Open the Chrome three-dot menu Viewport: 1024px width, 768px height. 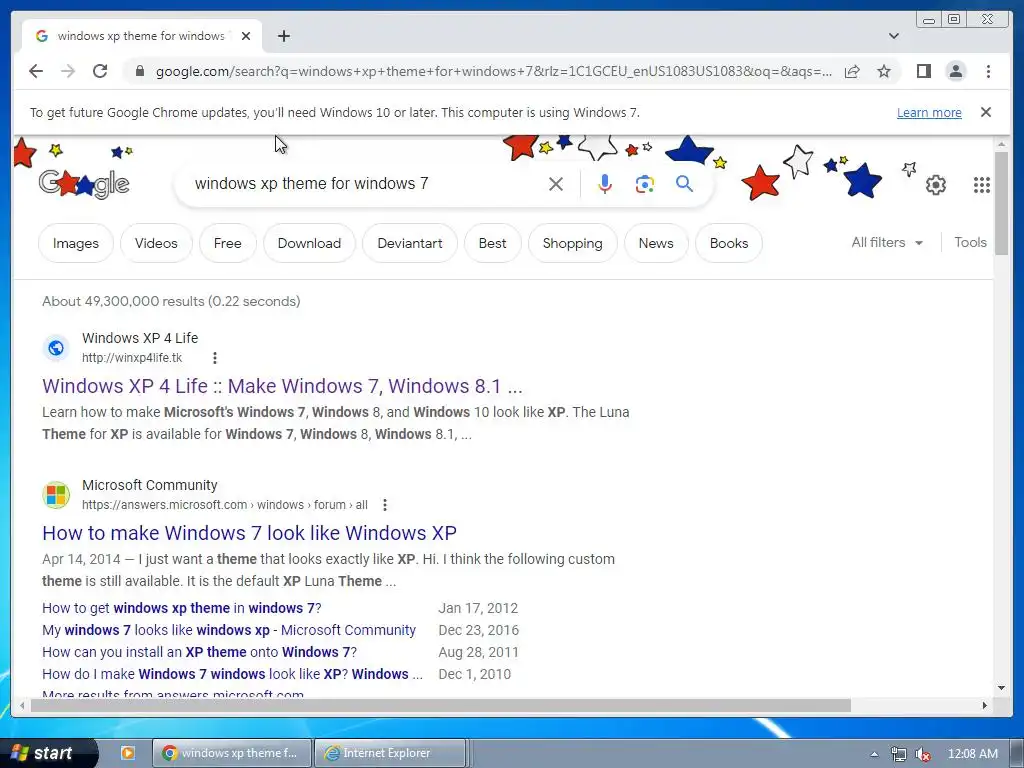[988, 71]
